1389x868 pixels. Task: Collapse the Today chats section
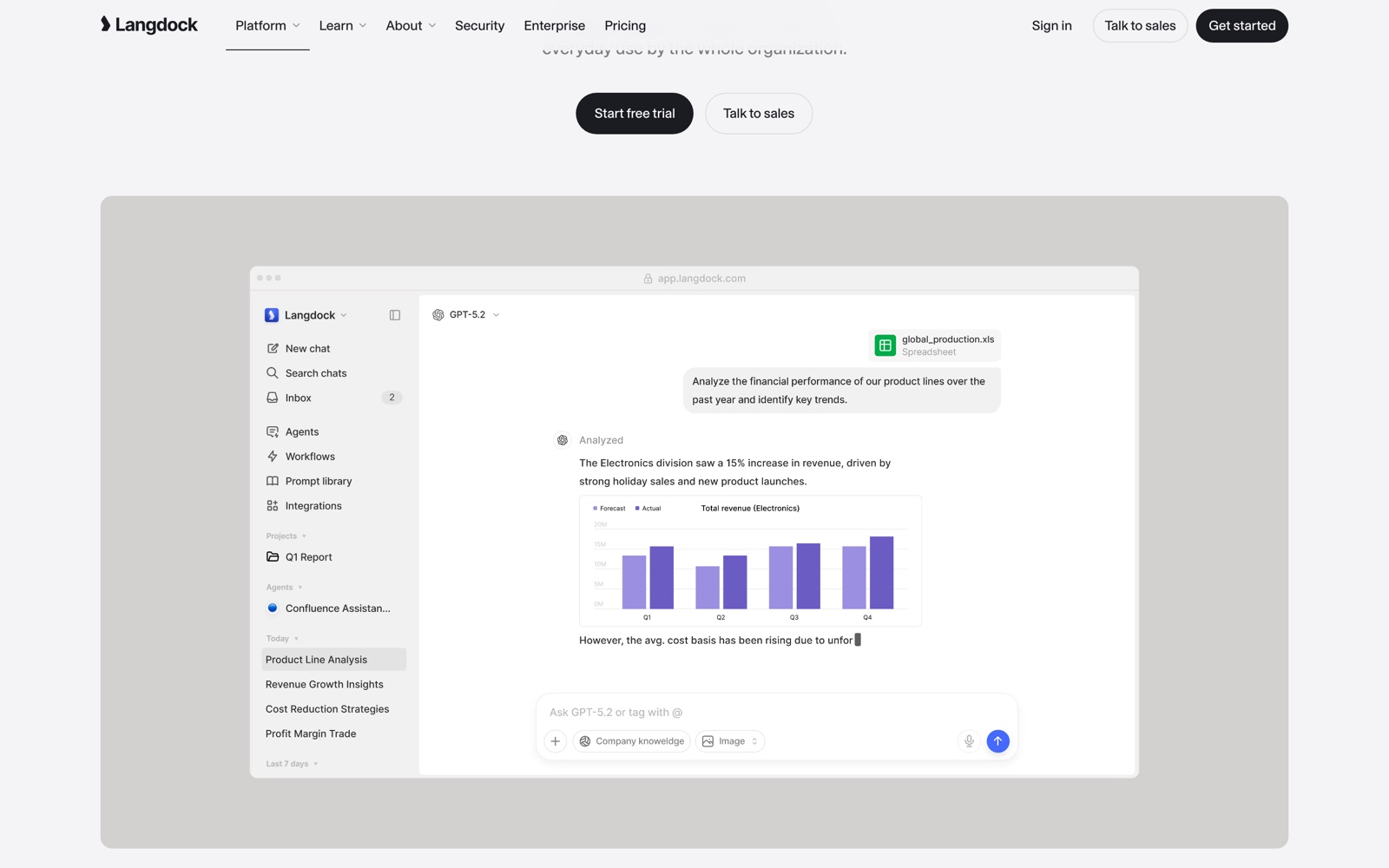(282, 639)
